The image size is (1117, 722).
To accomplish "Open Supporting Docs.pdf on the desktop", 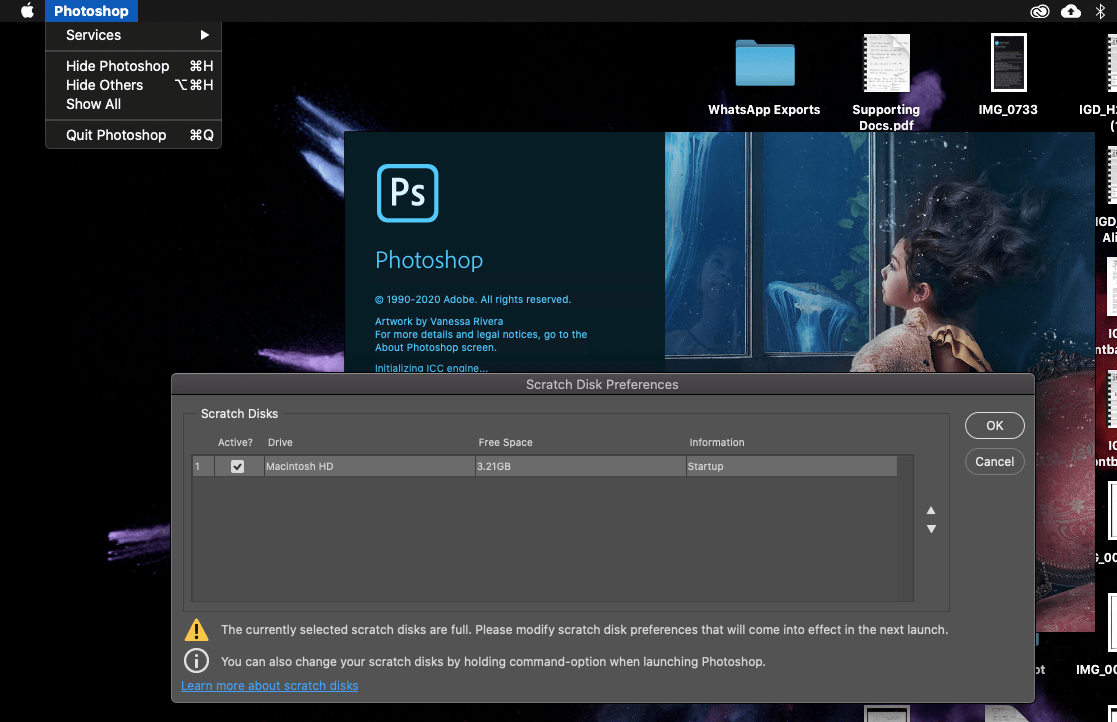I will point(884,62).
